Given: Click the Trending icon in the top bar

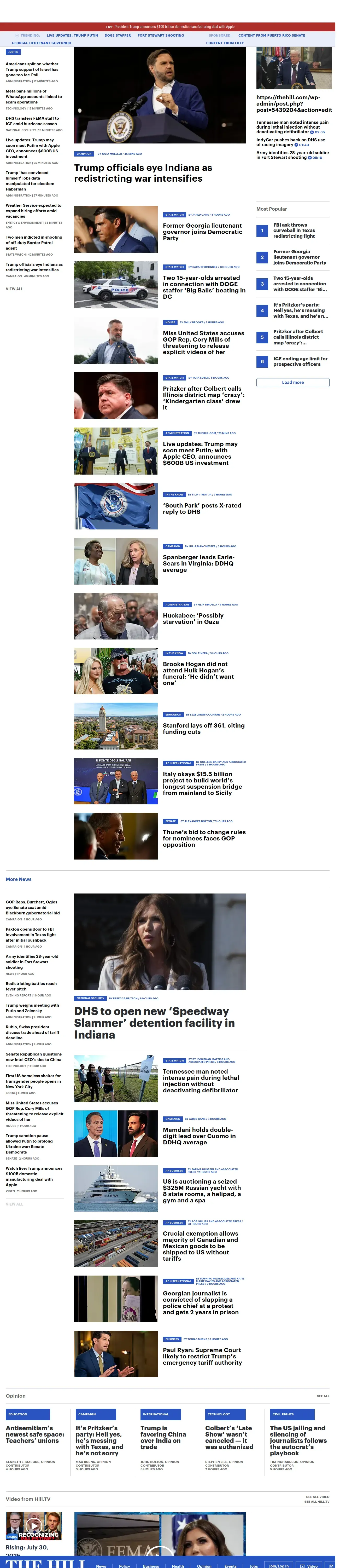Looking at the screenshot, I should coord(17,35).
